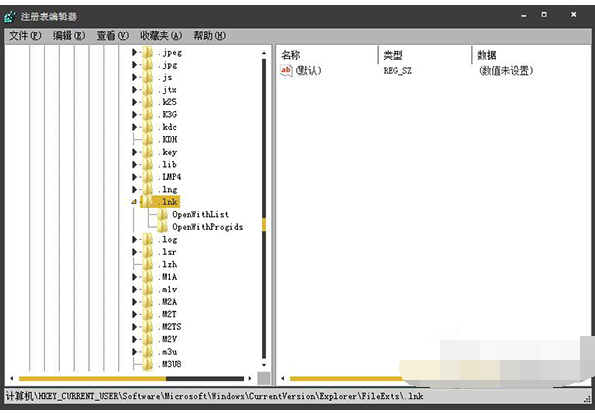Click the (数值未设置) data cell
This screenshot has height=413, width=595.
pyautogui.click(x=506, y=71)
